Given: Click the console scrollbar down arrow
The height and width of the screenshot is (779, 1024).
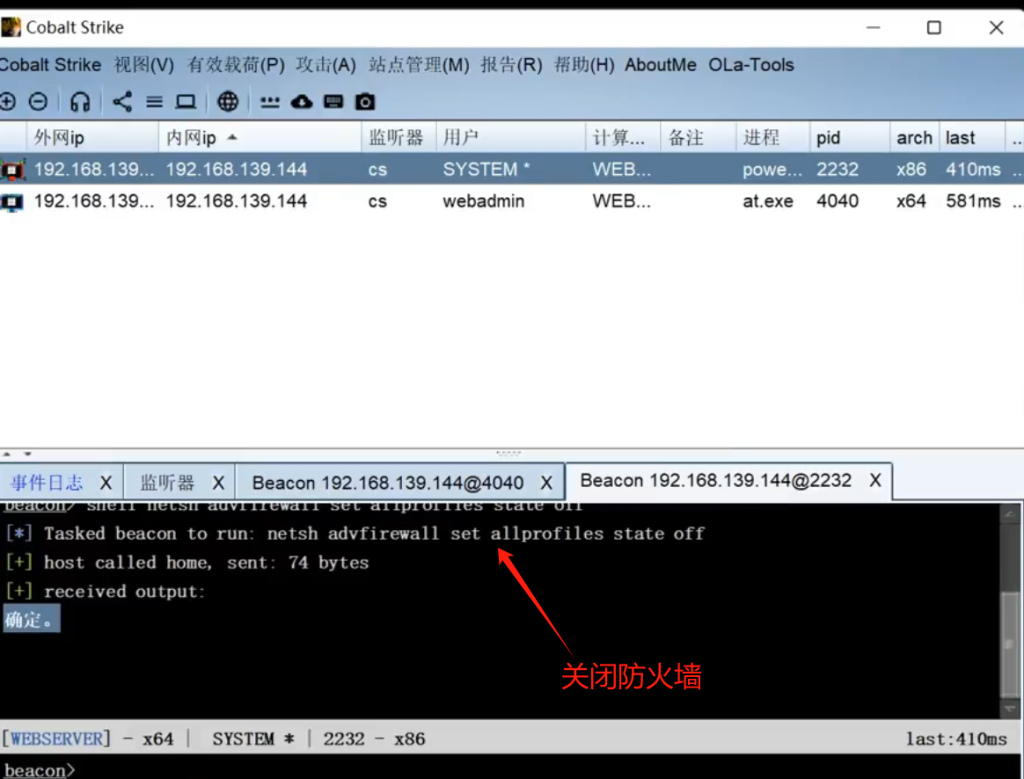Looking at the screenshot, I should (1010, 708).
